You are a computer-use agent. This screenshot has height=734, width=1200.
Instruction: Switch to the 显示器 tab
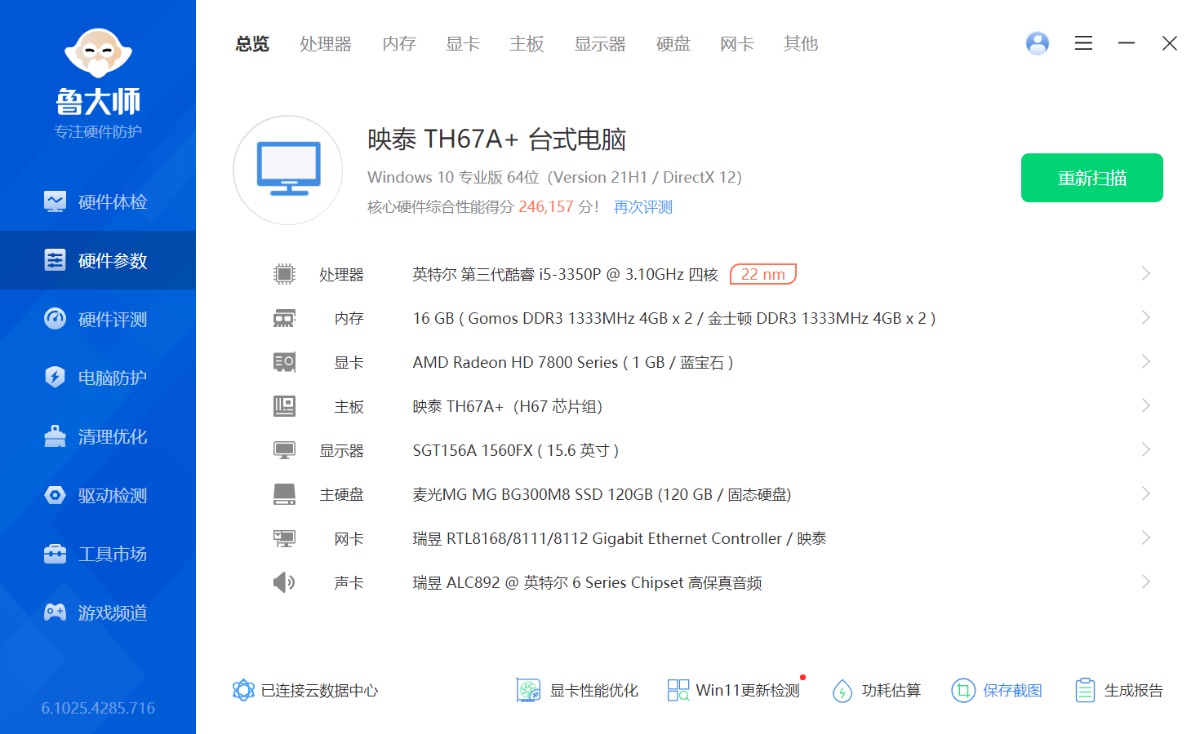click(600, 44)
